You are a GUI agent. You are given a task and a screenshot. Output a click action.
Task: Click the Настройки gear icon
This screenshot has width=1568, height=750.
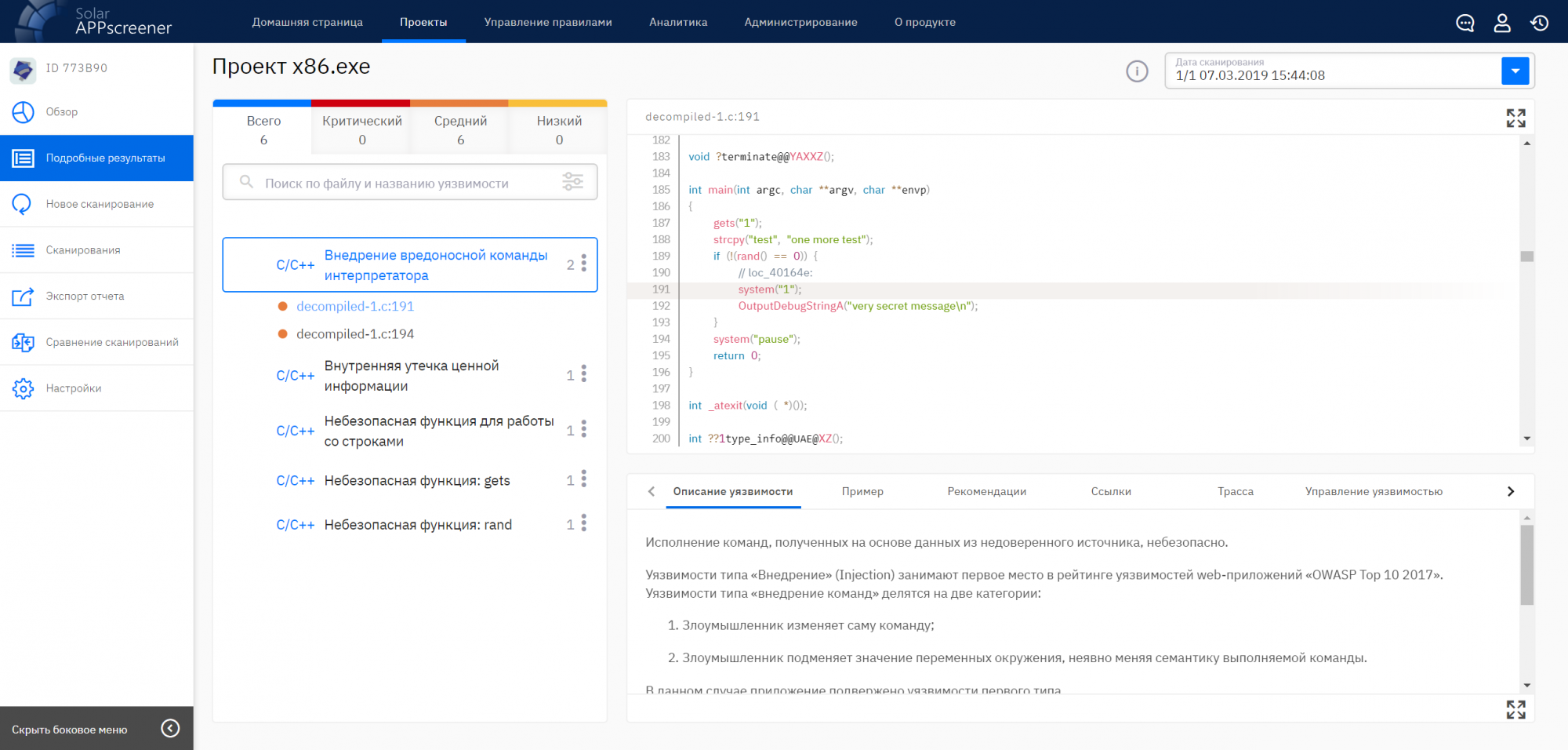(x=23, y=388)
